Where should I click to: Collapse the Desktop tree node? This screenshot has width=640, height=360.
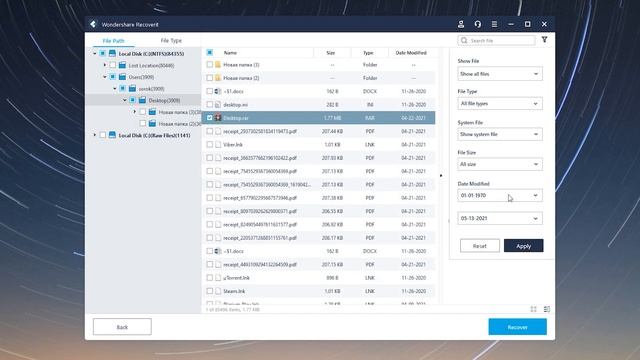(124, 100)
